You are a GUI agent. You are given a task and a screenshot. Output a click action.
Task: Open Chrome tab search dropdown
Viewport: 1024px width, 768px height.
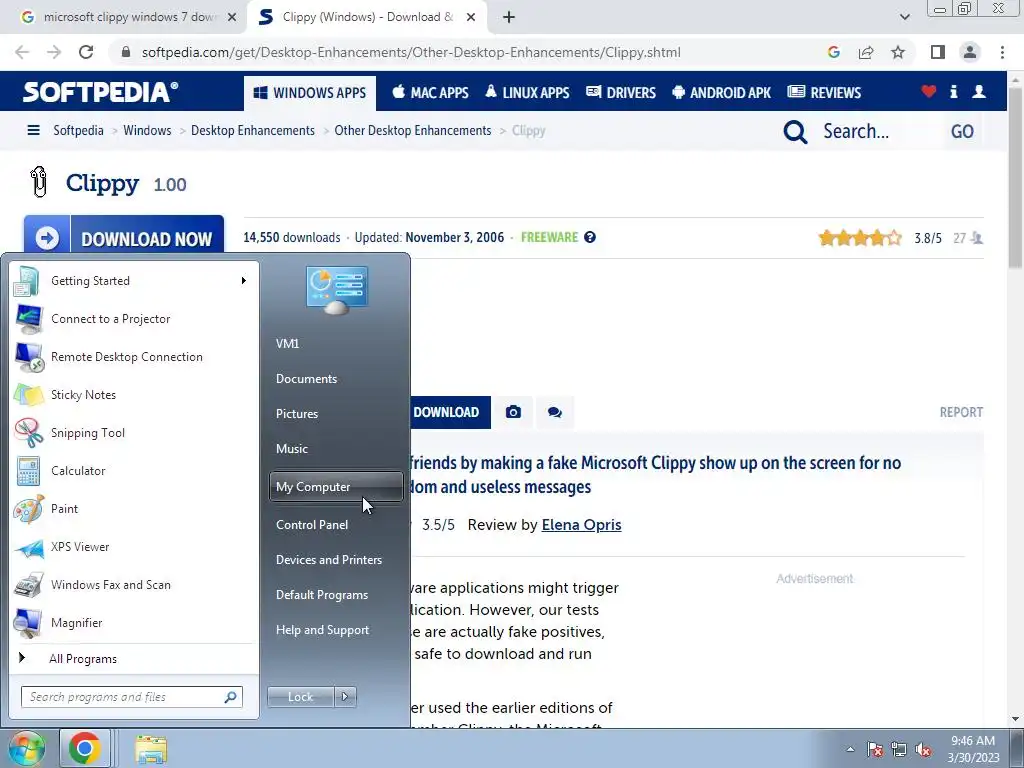click(904, 18)
